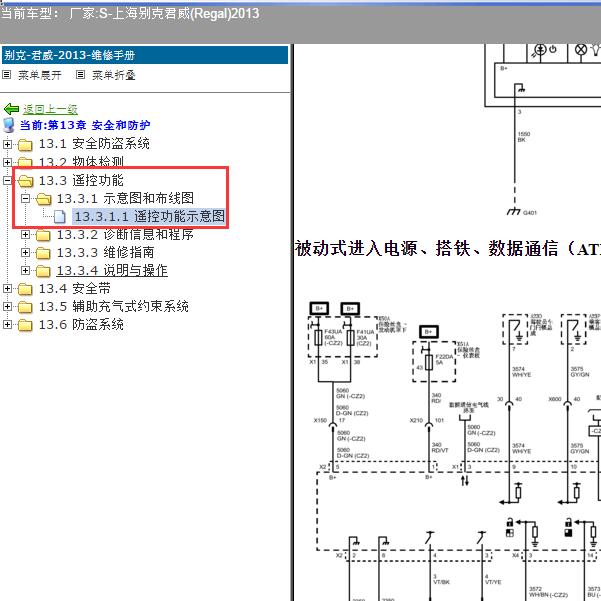
Task: Click the folder icon of 13.5 辅助充气式约束系统
Action: click(x=25, y=307)
